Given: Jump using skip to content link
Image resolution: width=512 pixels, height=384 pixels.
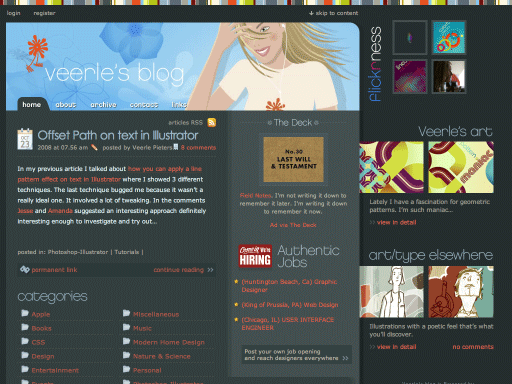Looking at the screenshot, I should (334, 13).
